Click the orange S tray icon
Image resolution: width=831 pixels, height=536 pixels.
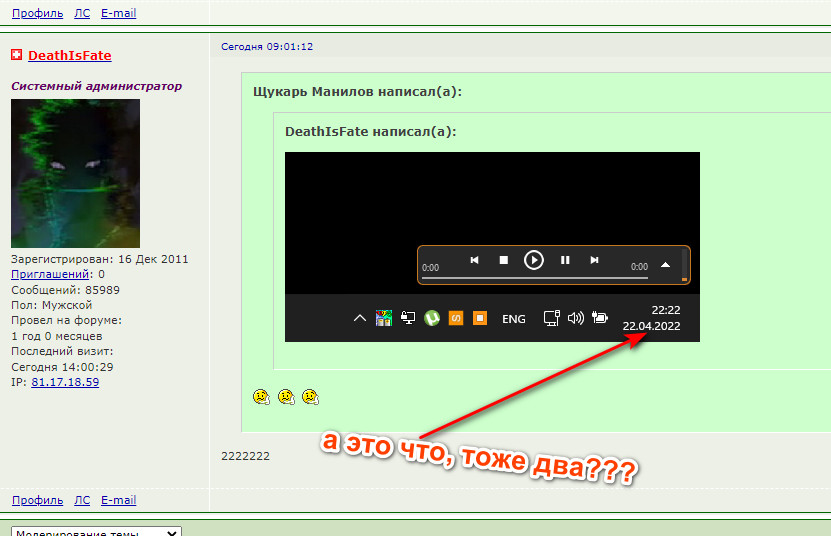coord(456,318)
